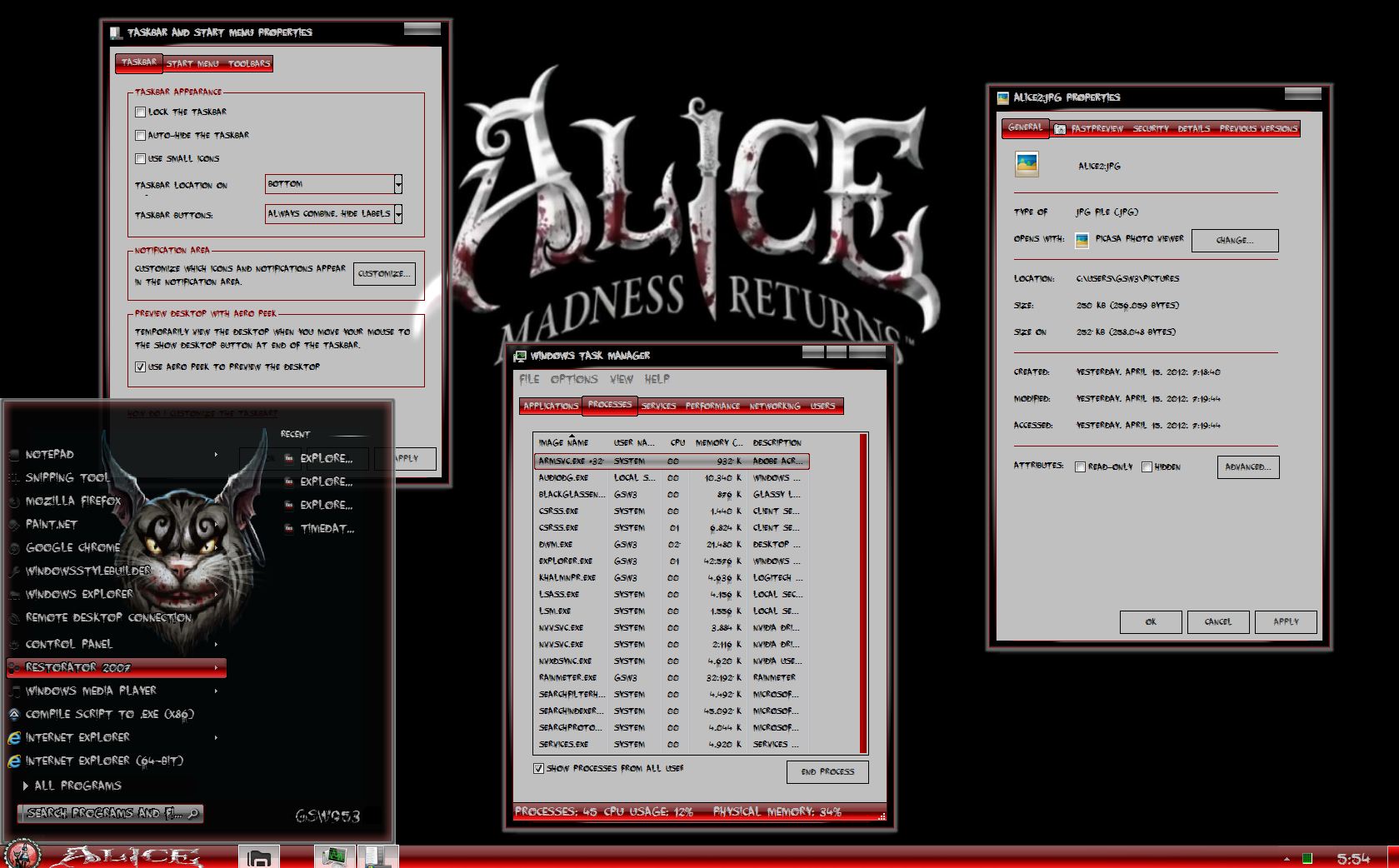Click the Alice2.jpg file thumbnail icon

pos(1027,165)
